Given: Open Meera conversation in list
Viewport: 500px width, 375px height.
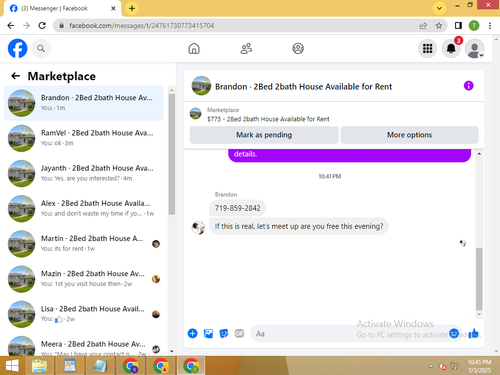Looking at the screenshot, I should tap(84, 345).
